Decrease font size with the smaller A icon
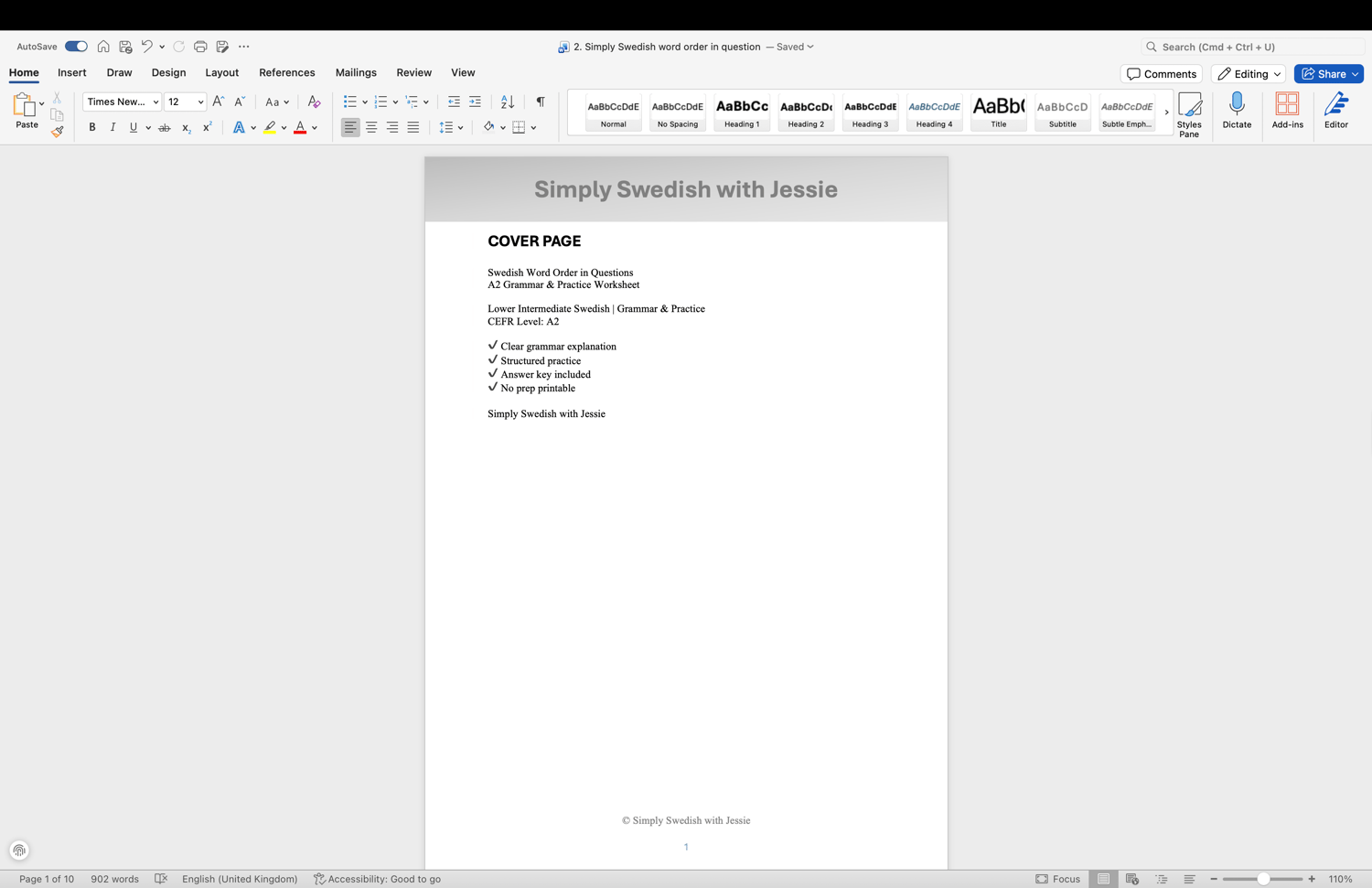1372x888 pixels. tap(239, 102)
